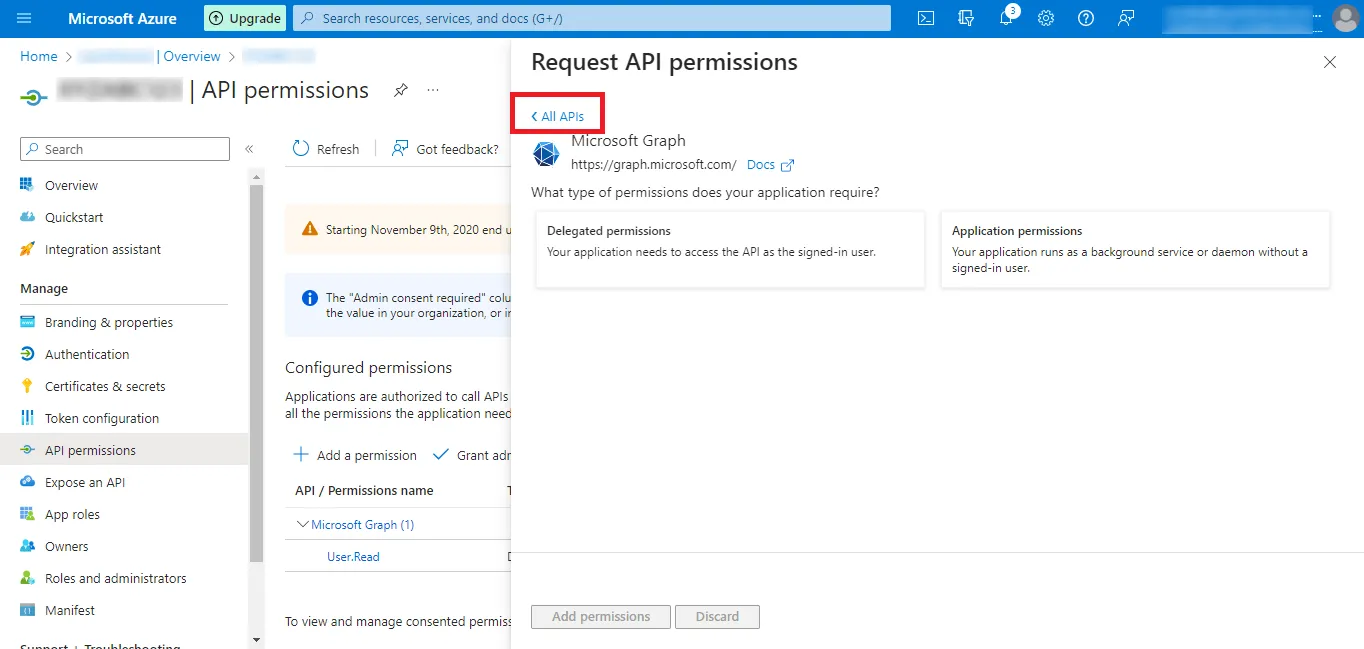
Task: Pin the API permissions page
Action: pyautogui.click(x=400, y=90)
